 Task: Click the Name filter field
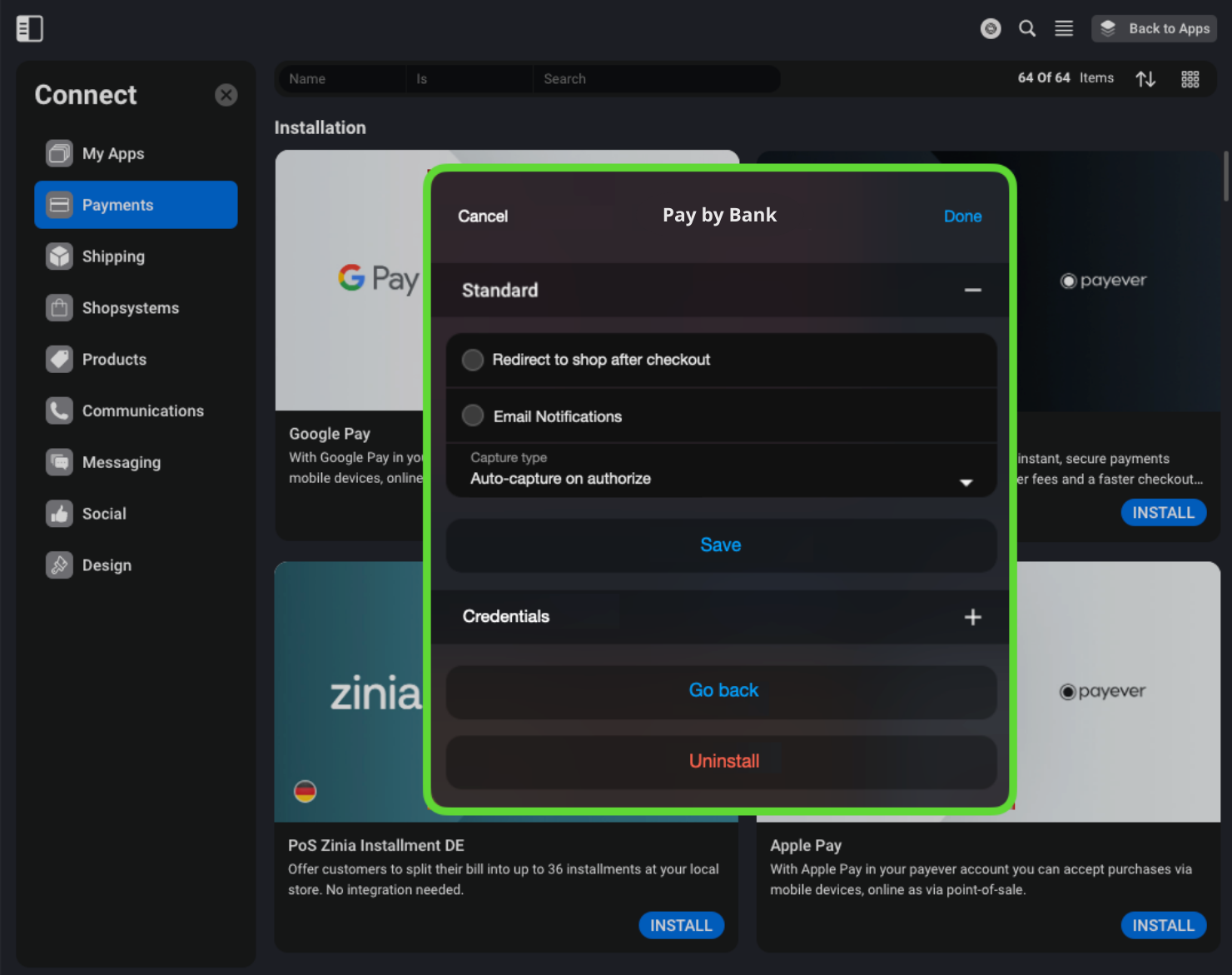[341, 79]
